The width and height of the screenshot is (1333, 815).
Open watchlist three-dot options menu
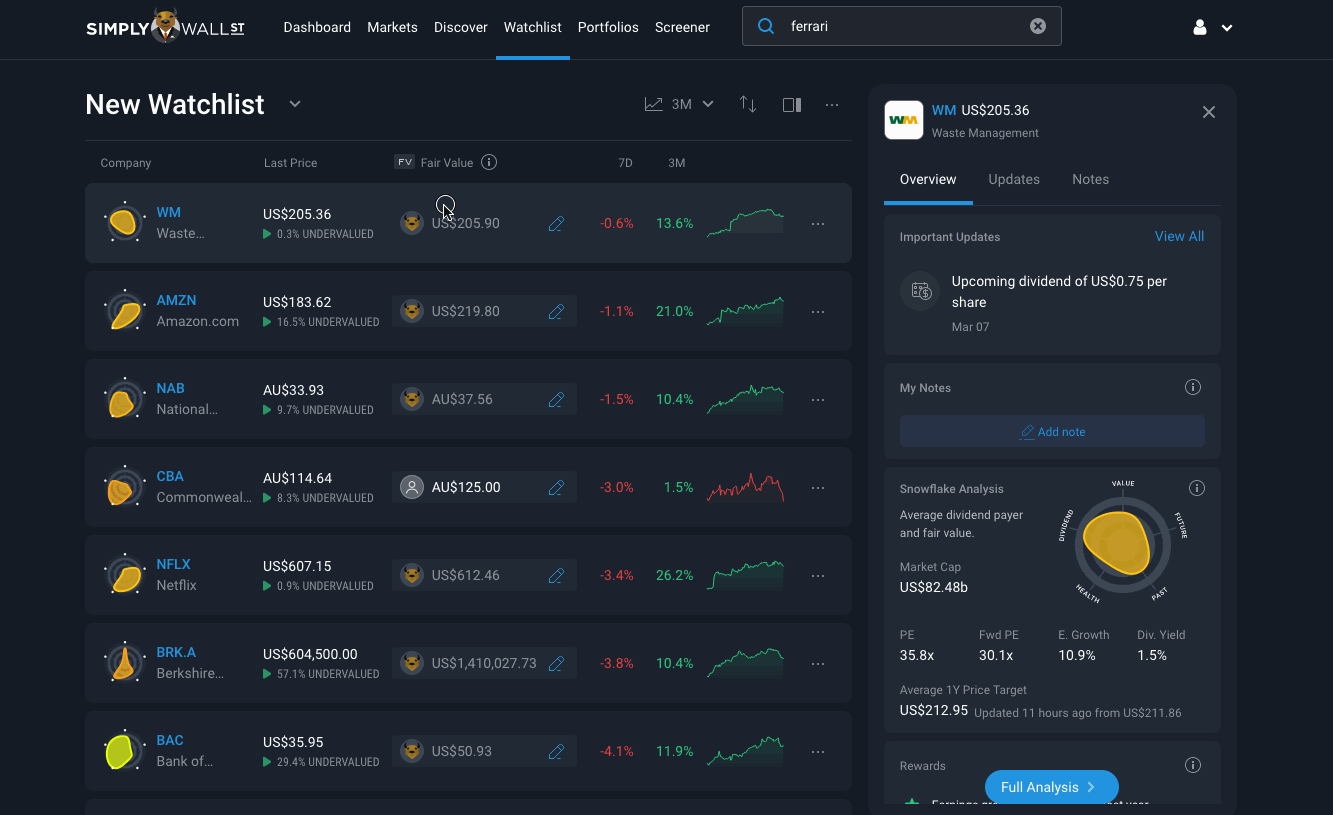(832, 105)
